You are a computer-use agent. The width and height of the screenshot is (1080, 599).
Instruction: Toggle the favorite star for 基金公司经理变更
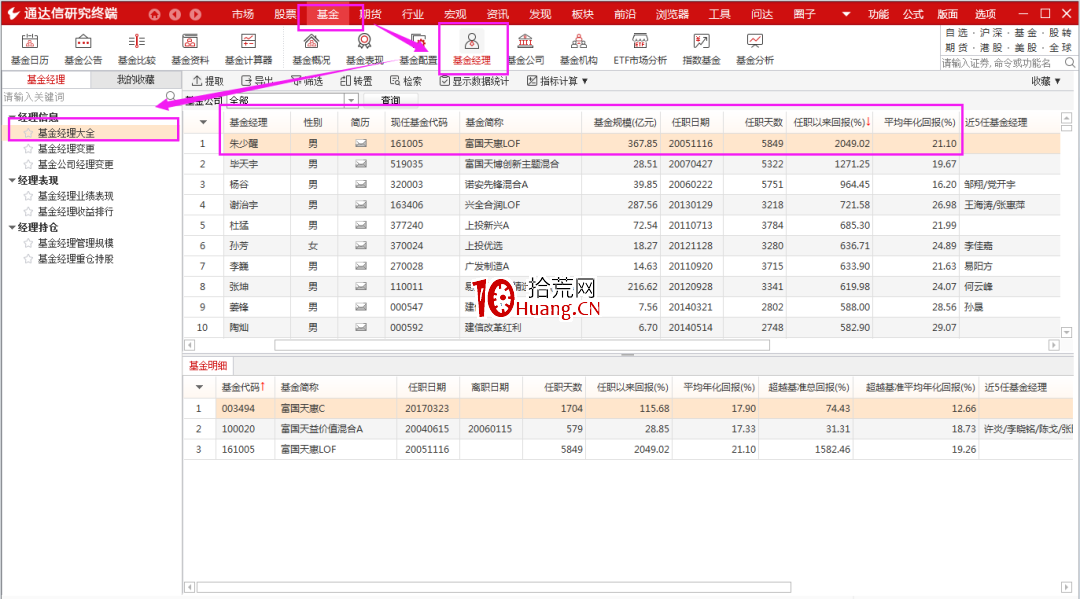click(28, 165)
